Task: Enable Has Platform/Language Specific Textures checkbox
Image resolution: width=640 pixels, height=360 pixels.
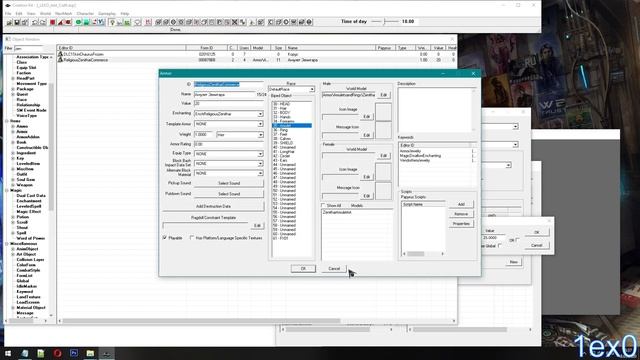Action: pos(192,238)
